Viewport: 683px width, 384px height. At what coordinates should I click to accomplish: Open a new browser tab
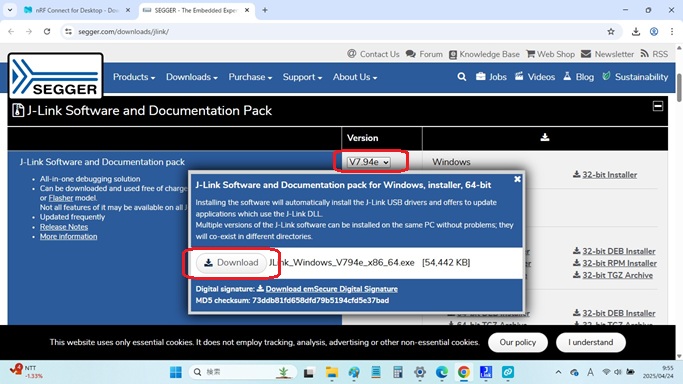coord(265,10)
